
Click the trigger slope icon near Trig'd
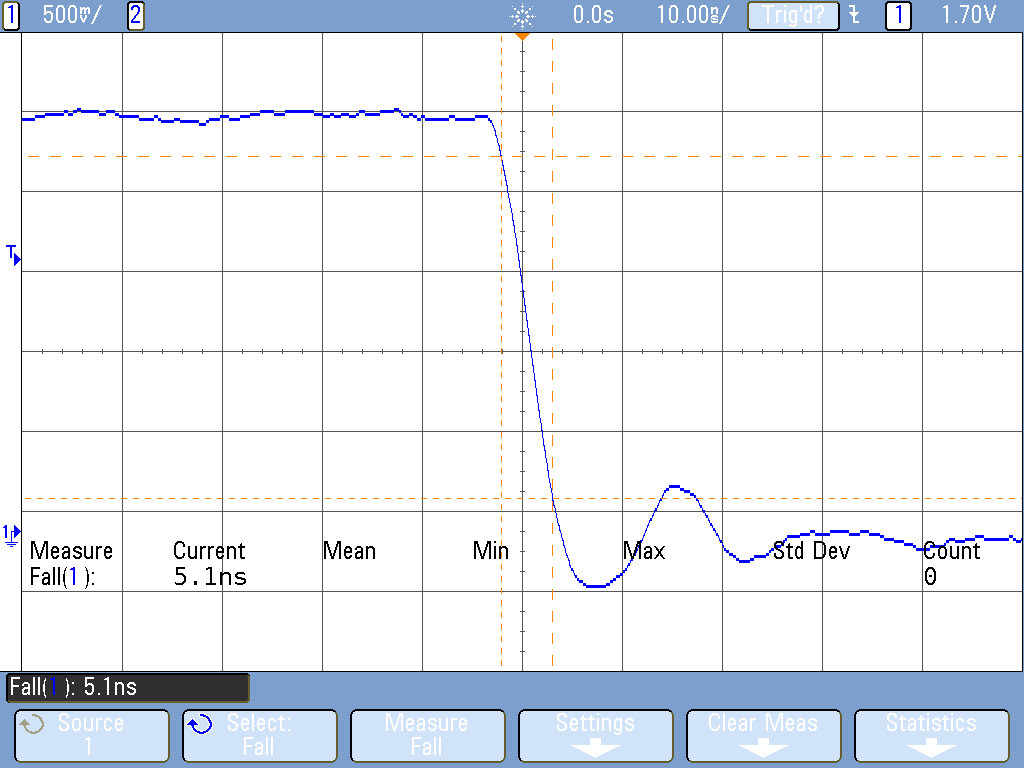point(852,15)
